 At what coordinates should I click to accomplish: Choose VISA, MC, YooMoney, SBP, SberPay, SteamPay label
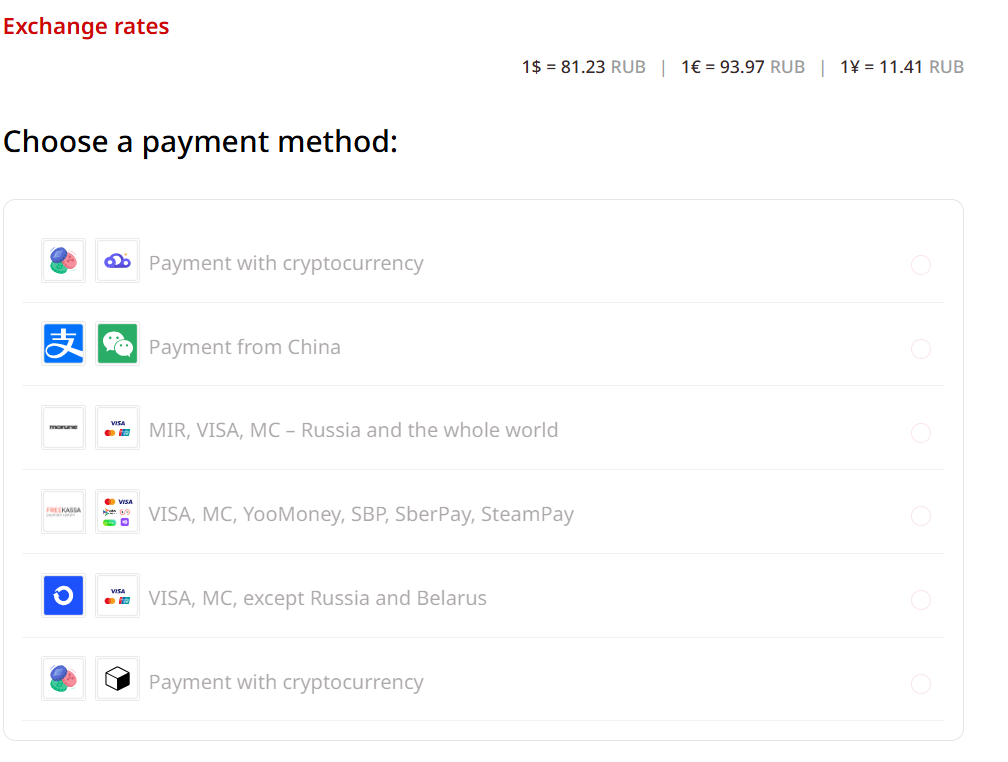coord(361,514)
